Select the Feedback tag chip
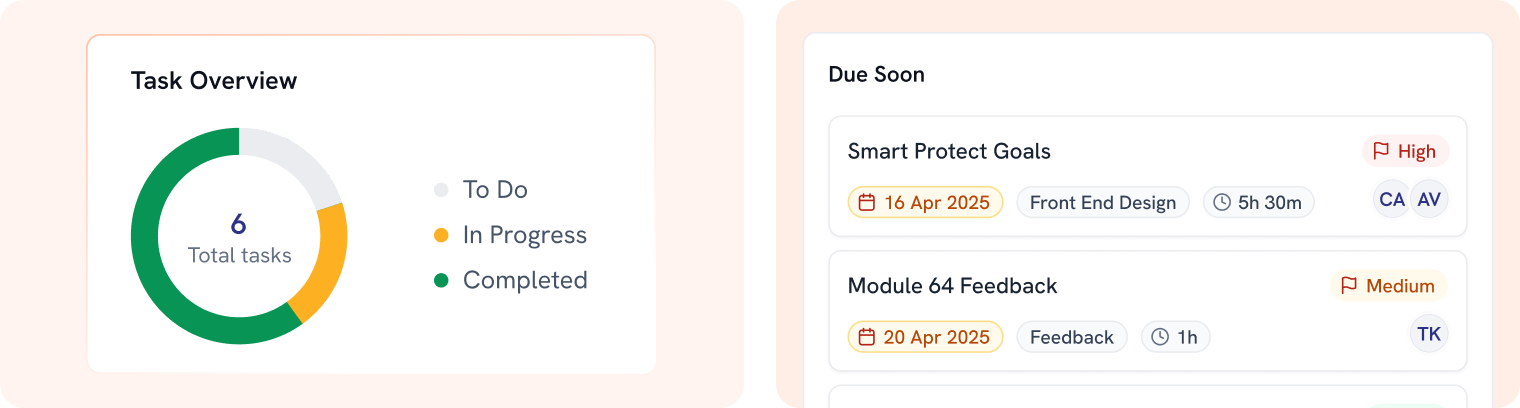 pyautogui.click(x=1072, y=337)
